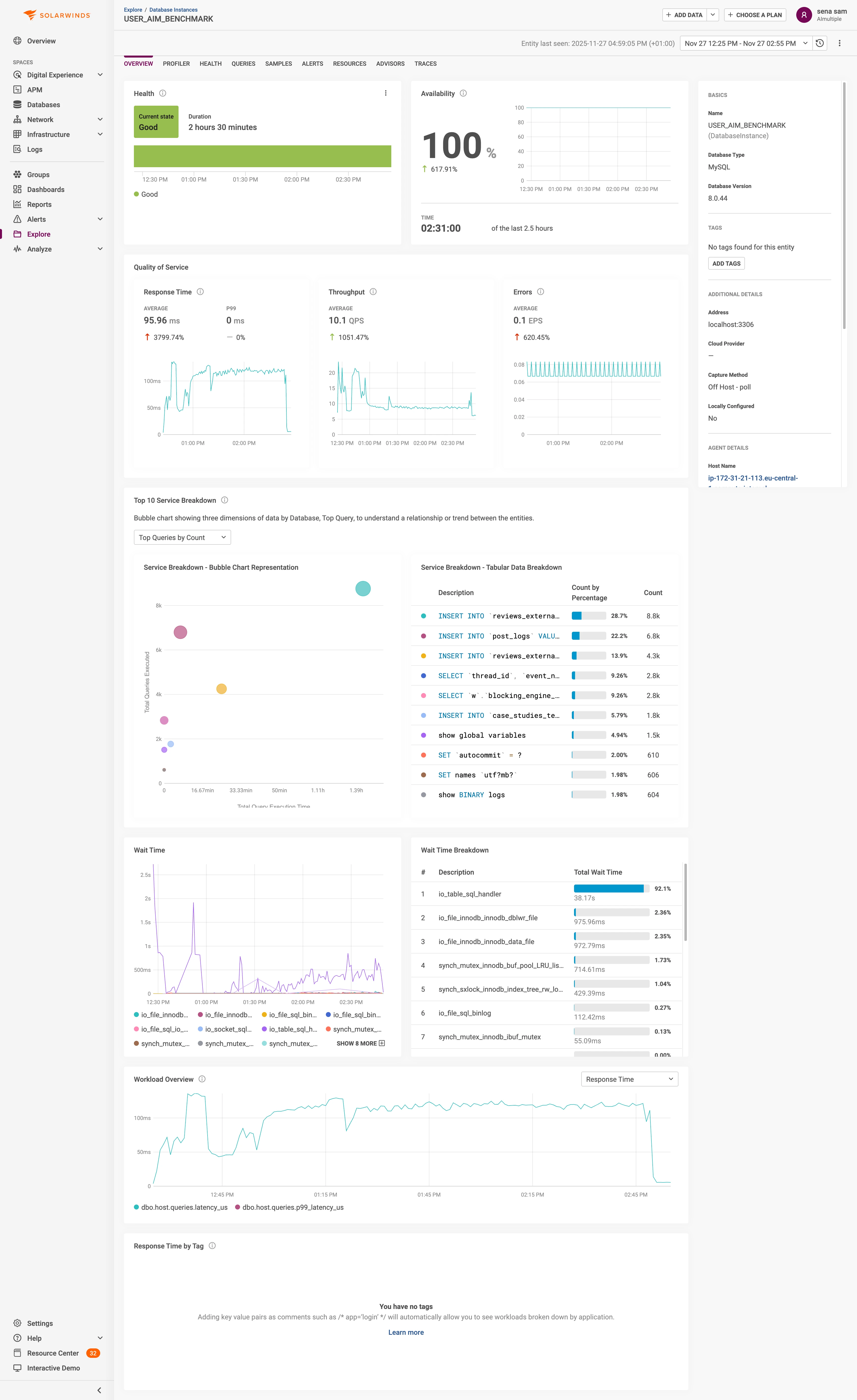Click the Top 10 Service Breakdown info icon
Image resolution: width=857 pixels, height=1400 pixels.
(x=225, y=501)
